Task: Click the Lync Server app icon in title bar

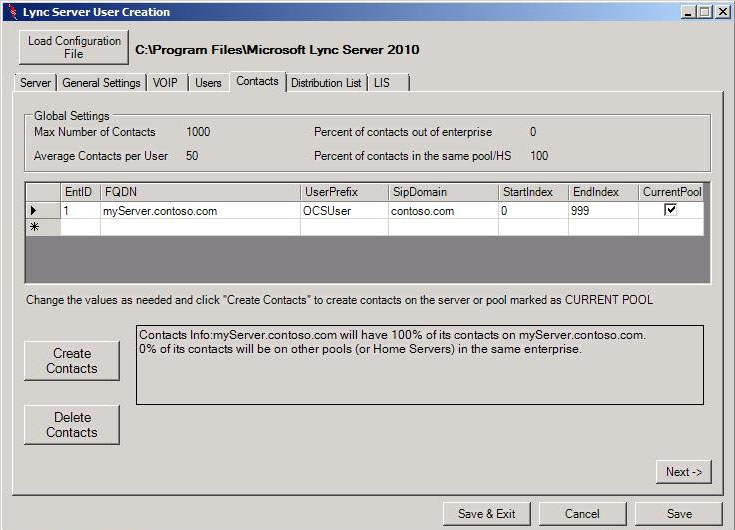Action: (13, 12)
